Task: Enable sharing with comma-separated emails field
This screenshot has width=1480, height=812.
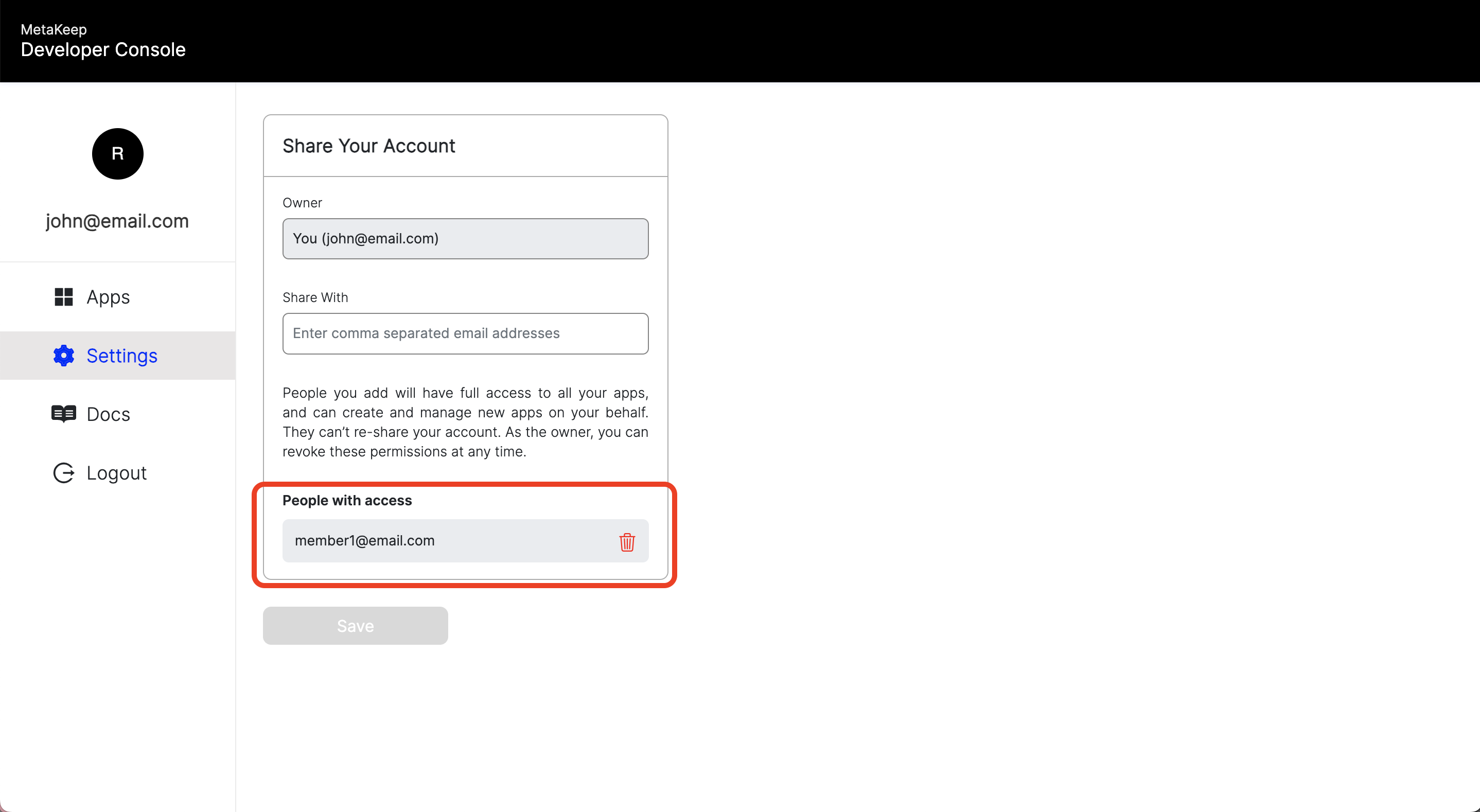Action: coord(465,333)
